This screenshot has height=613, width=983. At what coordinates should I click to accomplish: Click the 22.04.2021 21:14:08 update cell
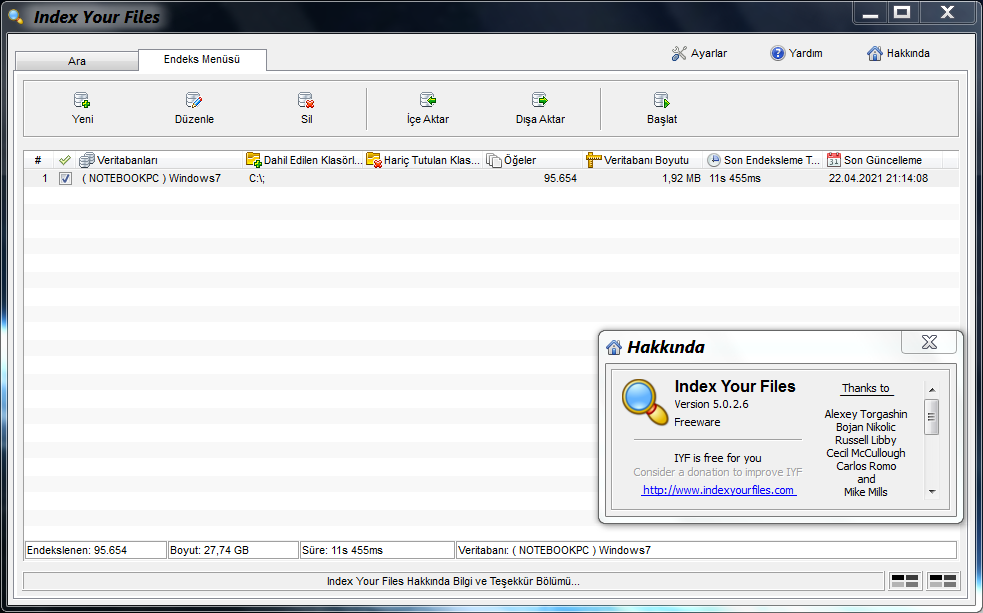click(x=878, y=179)
